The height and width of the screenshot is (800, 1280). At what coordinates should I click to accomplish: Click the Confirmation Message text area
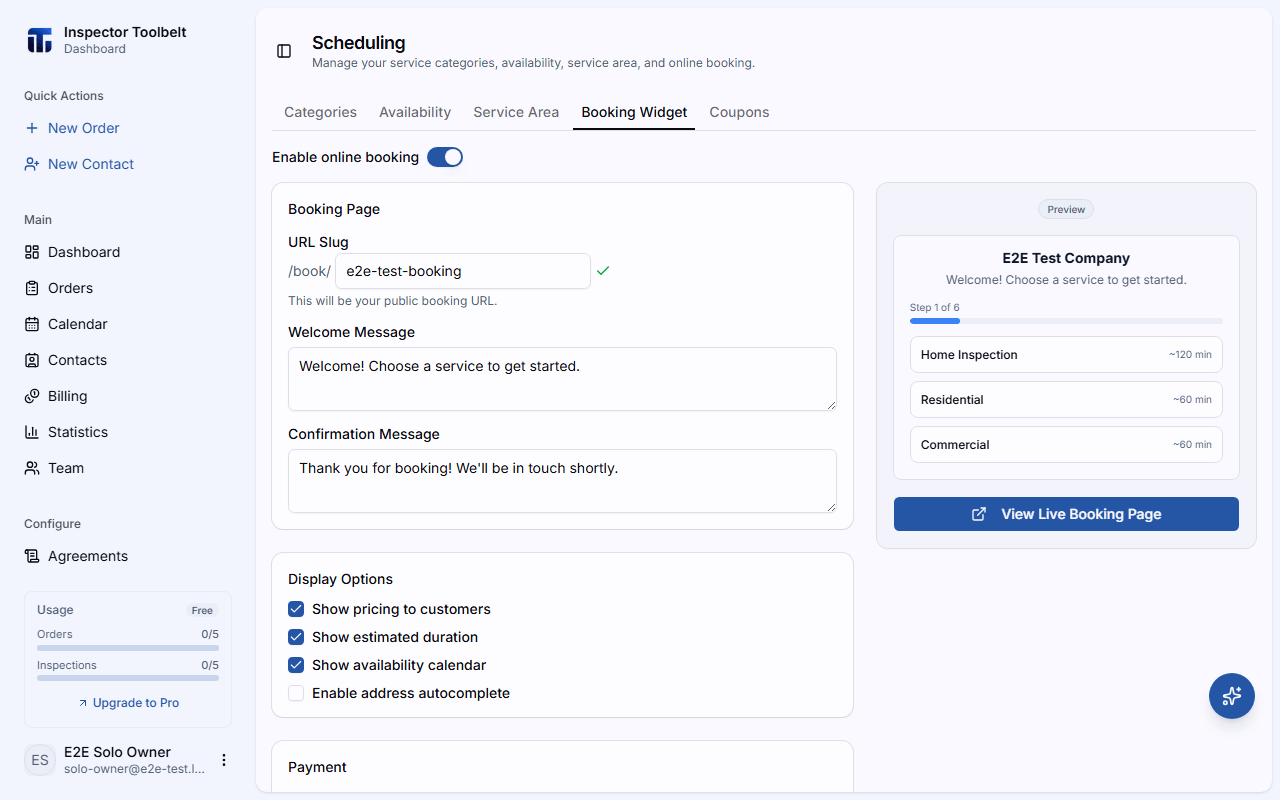tap(562, 481)
